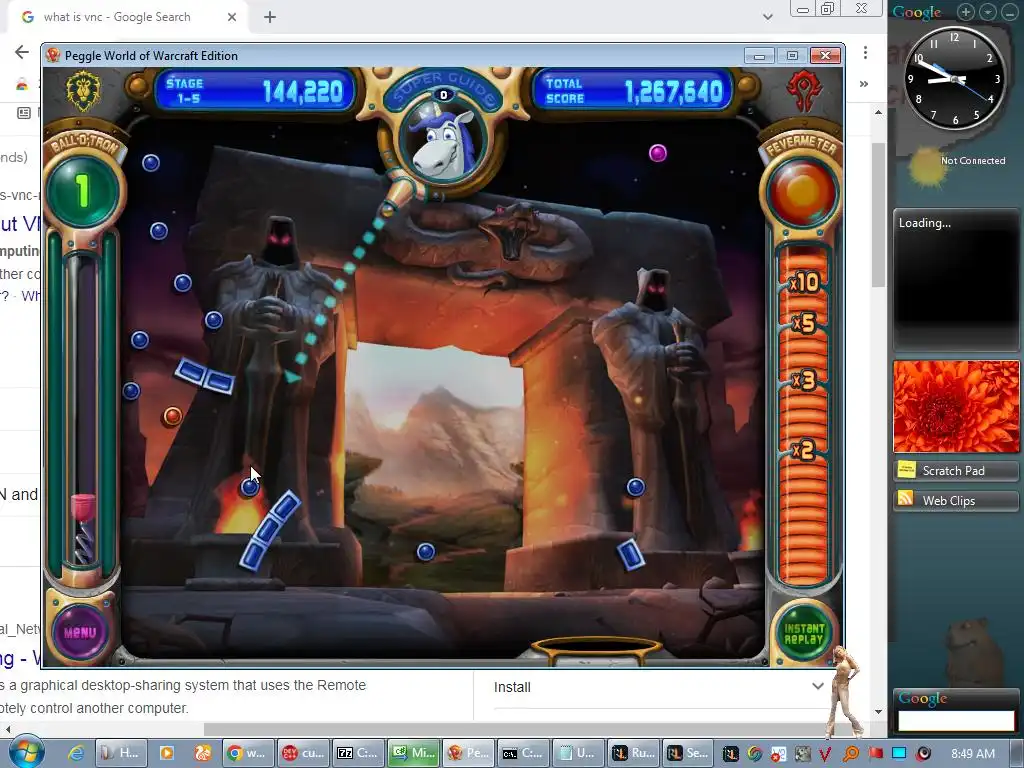Viewport: 1024px width, 768px height.
Task: Click the x3 multiplier on the Fevermeter
Action: tap(804, 380)
